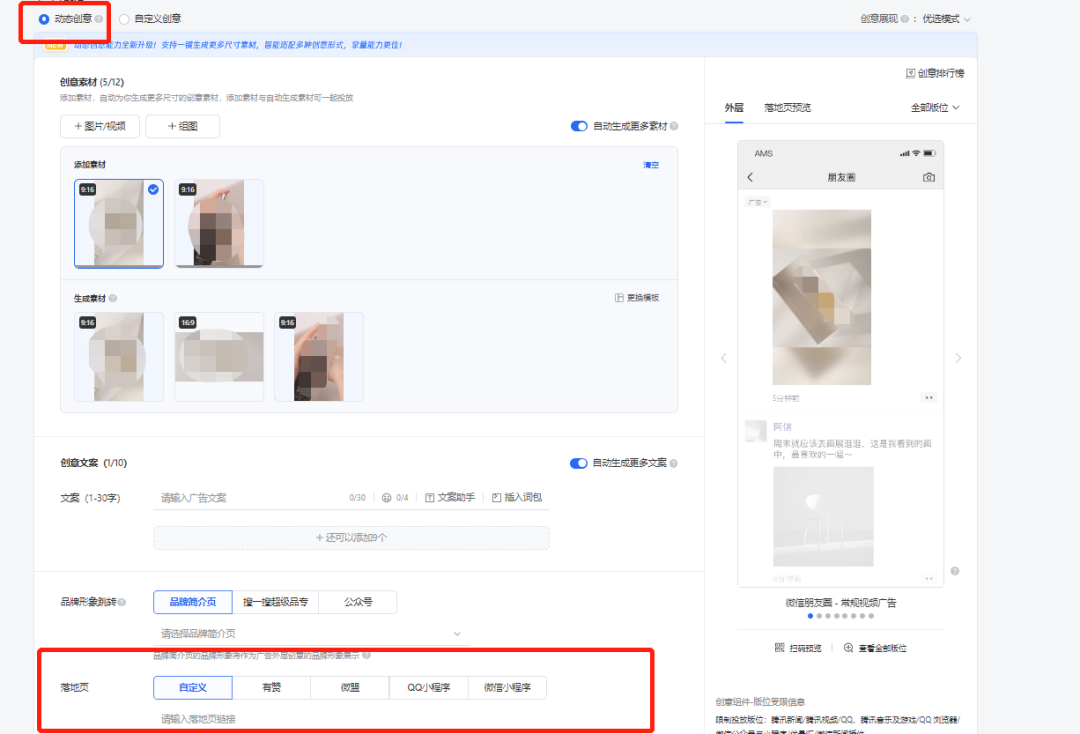This screenshot has height=734, width=1080.
Task: Click the camera icon in phone preview
Action: pyautogui.click(x=928, y=177)
